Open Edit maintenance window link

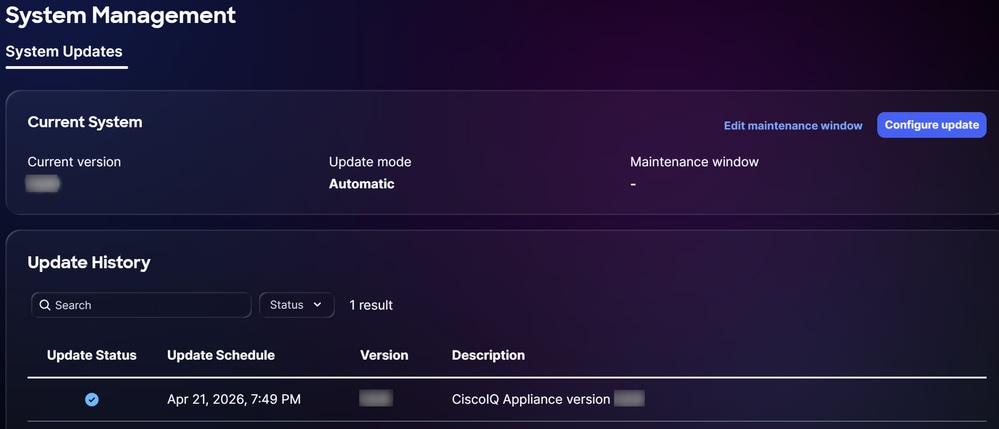coord(793,126)
